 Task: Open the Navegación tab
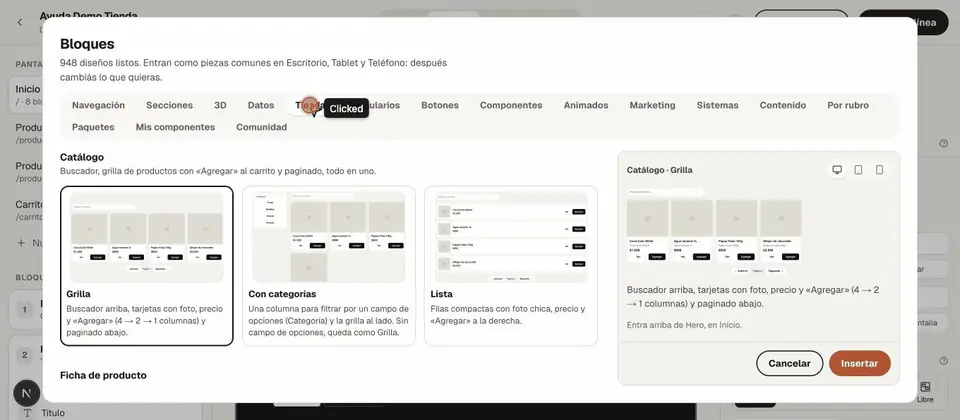point(99,105)
